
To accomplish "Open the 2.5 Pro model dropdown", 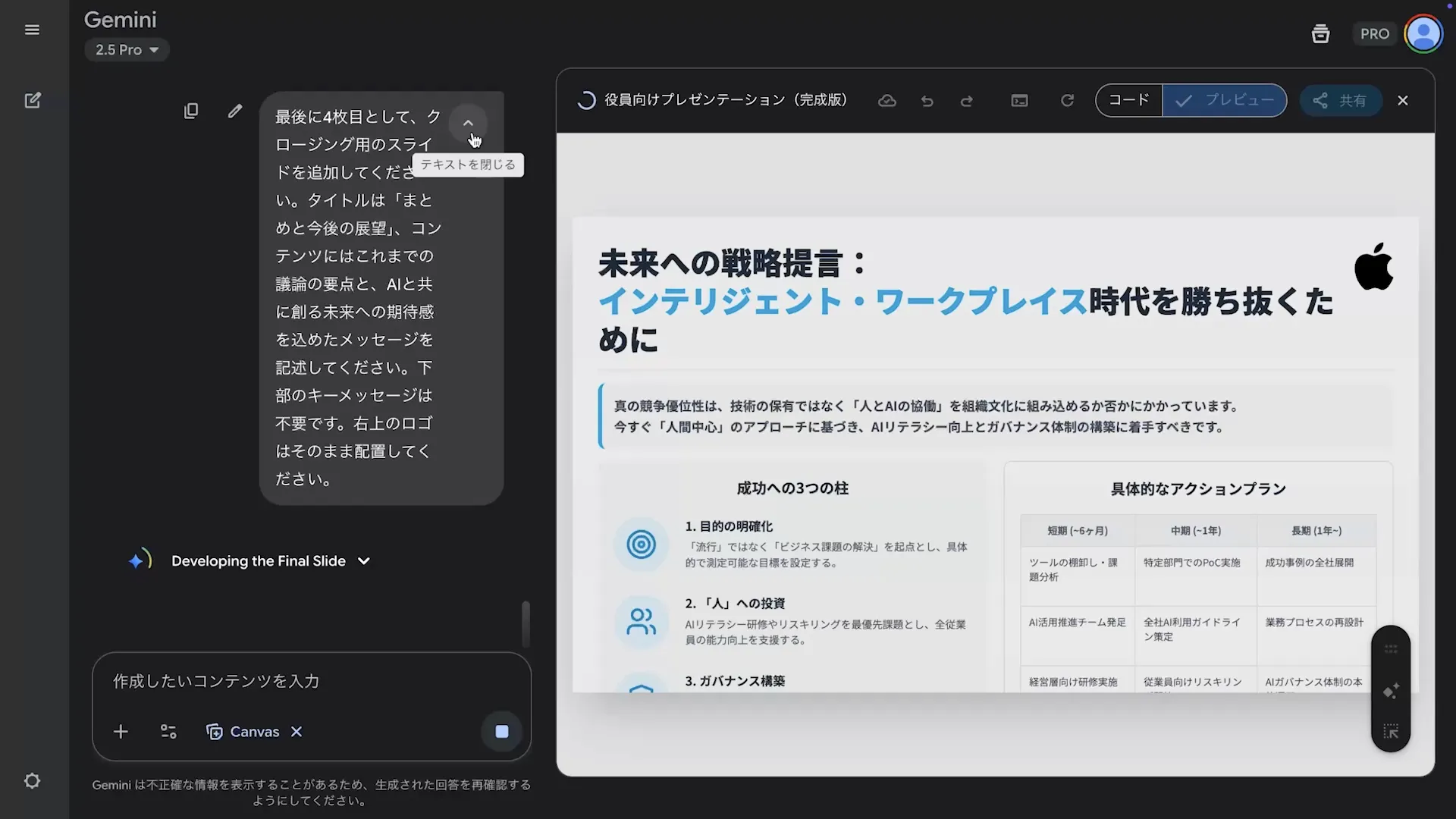I will (x=127, y=49).
